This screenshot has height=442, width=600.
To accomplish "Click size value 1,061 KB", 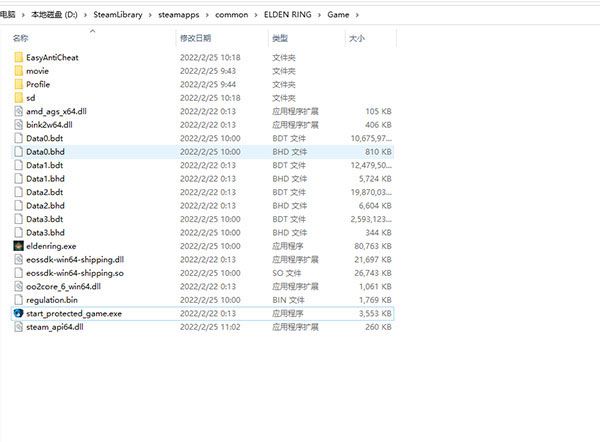I will (375, 286).
